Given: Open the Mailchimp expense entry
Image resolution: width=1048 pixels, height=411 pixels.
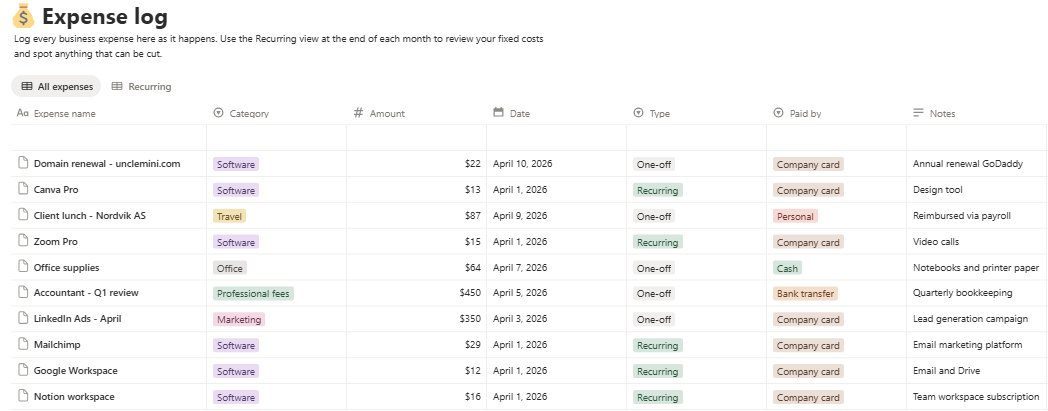Looking at the screenshot, I should coord(57,345).
